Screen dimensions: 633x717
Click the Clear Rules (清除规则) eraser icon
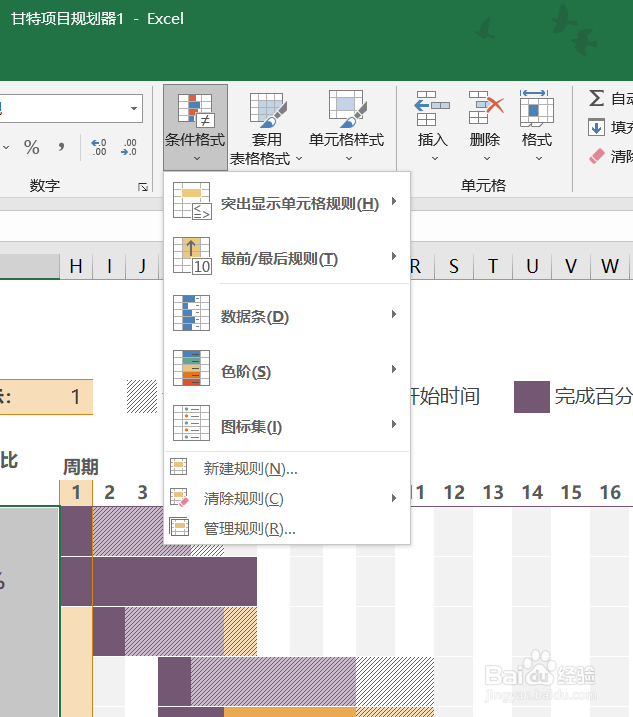[179, 498]
